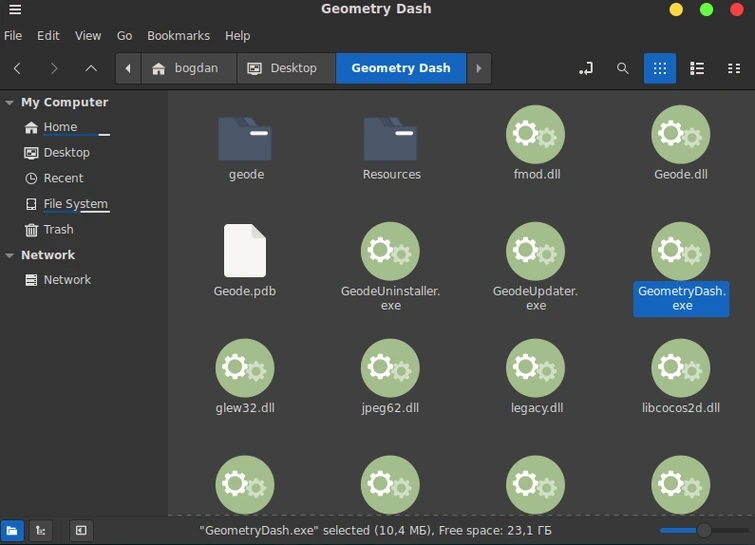755x545 pixels.
Task: Go back with the left arrow
Action: click(x=17, y=68)
